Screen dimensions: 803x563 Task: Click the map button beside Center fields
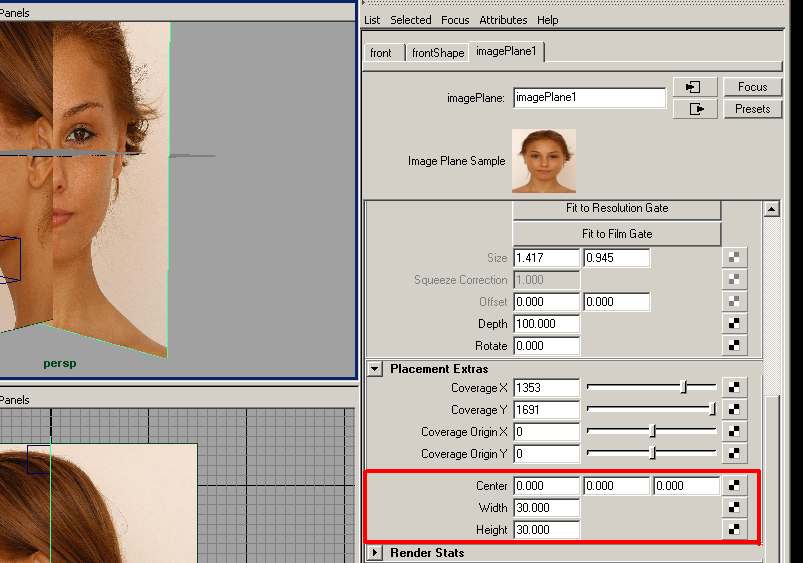coord(734,486)
